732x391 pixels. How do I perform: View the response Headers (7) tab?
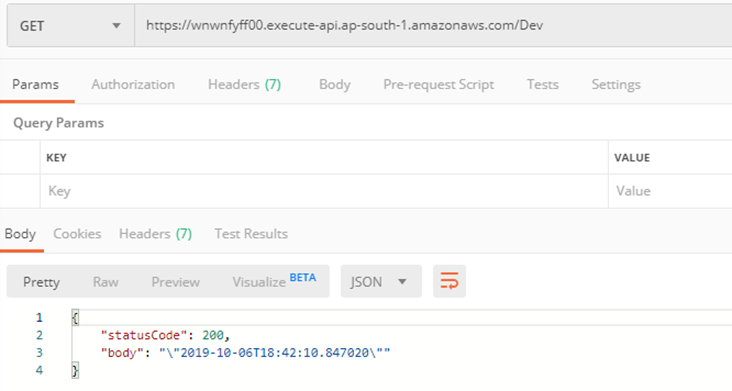coord(155,234)
